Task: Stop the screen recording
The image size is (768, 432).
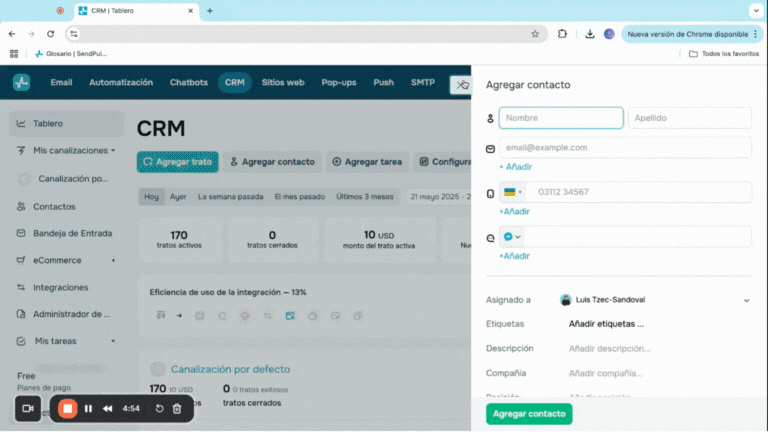Action: tap(68, 408)
